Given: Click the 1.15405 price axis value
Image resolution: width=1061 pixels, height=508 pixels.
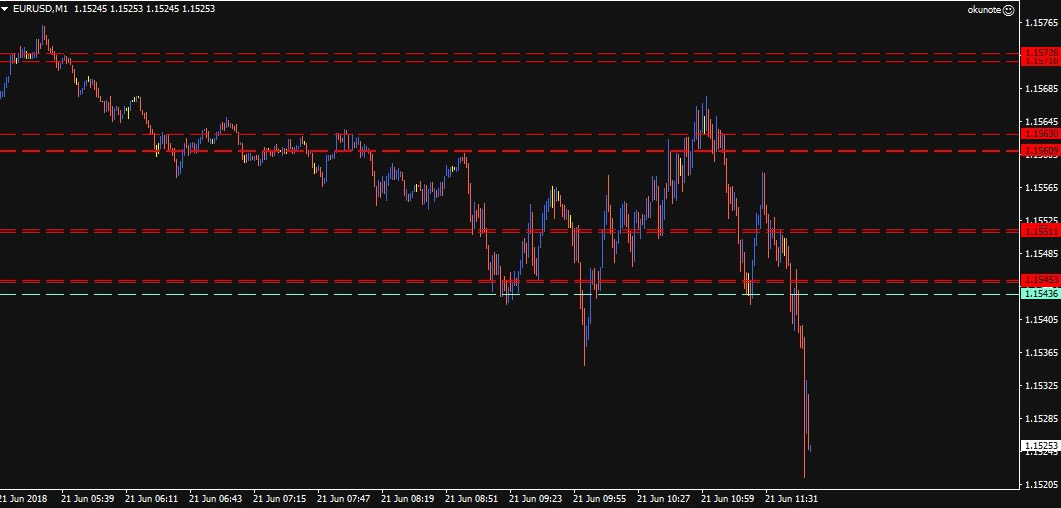Looking at the screenshot, I should [1043, 319].
